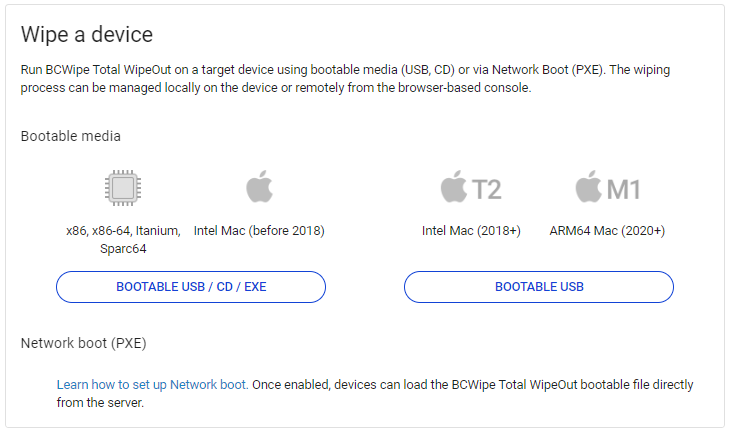Click the gray M1 chip lettering
748x446 pixels.
pyautogui.click(x=623, y=190)
